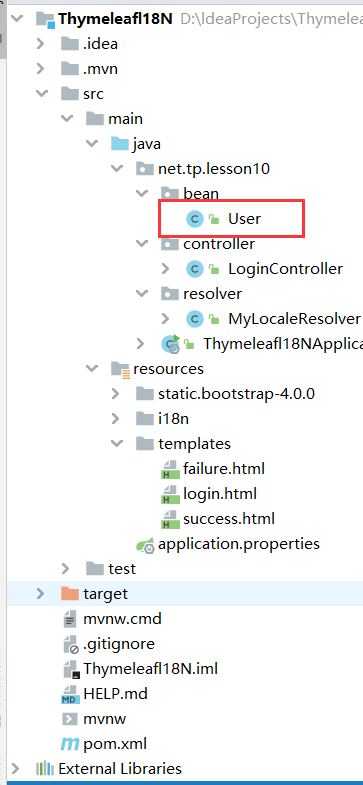Click the failure.html file icon
This screenshot has width=363, height=785.
click(170, 469)
